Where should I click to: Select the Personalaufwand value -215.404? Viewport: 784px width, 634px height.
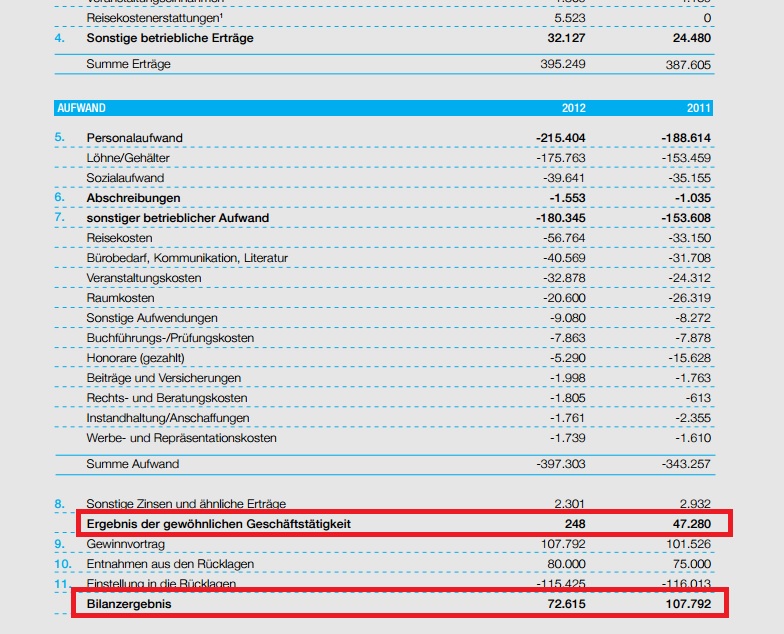pyautogui.click(x=560, y=138)
